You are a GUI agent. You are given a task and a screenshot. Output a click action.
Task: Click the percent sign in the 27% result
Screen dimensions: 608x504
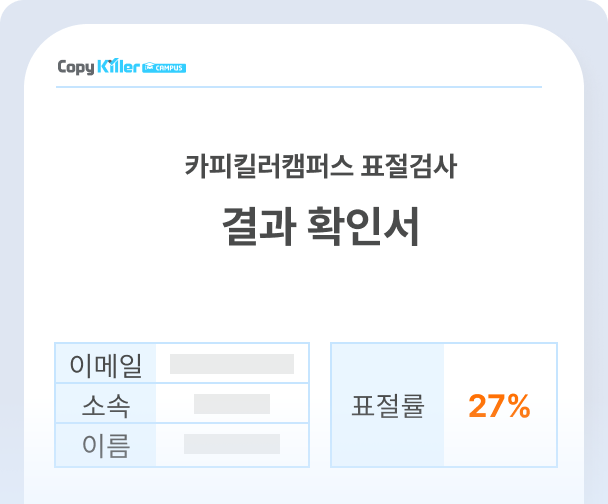click(517, 406)
